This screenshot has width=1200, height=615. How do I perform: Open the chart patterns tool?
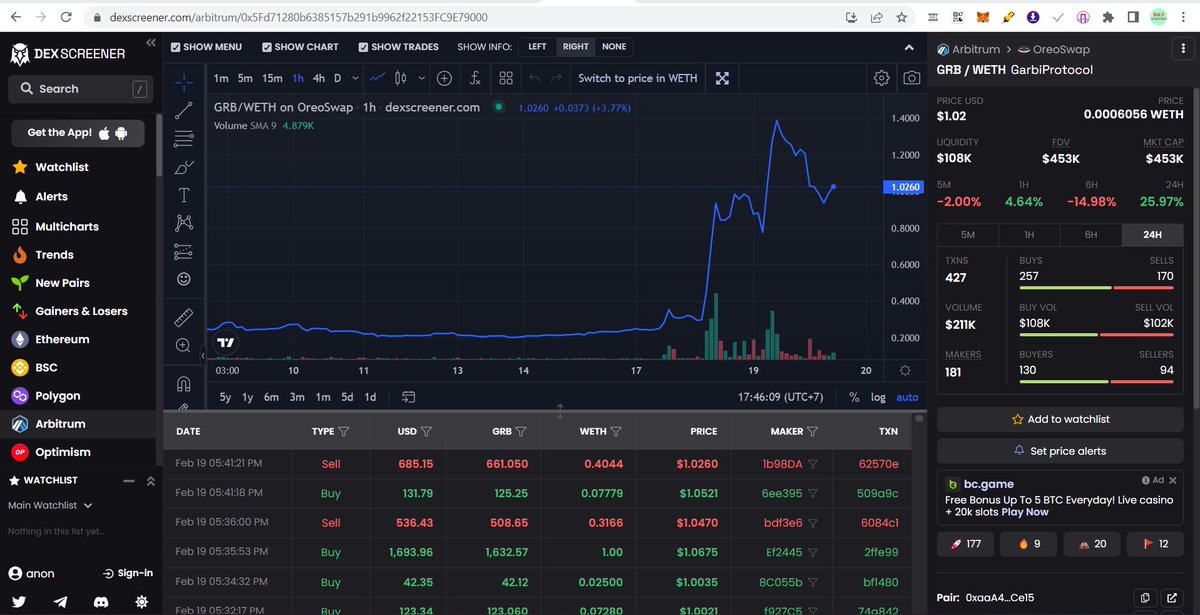[x=184, y=222]
